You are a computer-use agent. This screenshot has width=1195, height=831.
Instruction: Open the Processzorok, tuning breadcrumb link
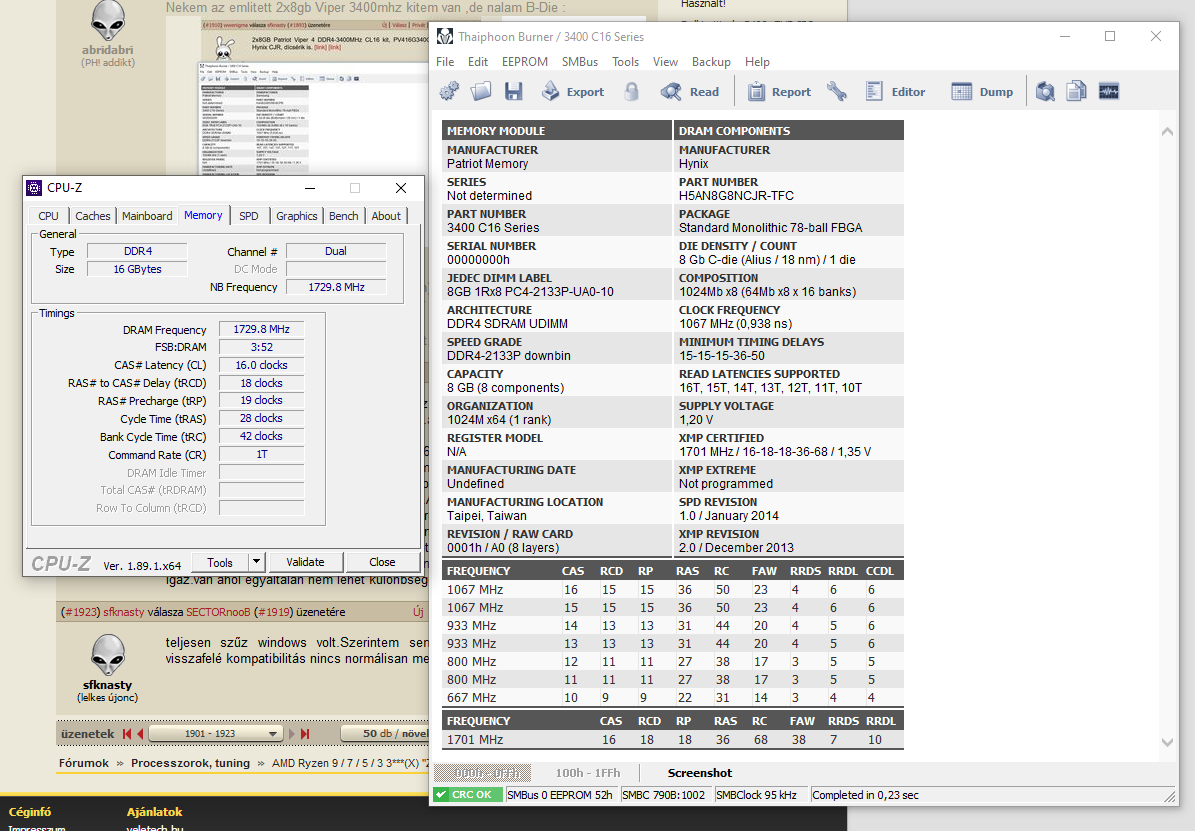pos(191,763)
